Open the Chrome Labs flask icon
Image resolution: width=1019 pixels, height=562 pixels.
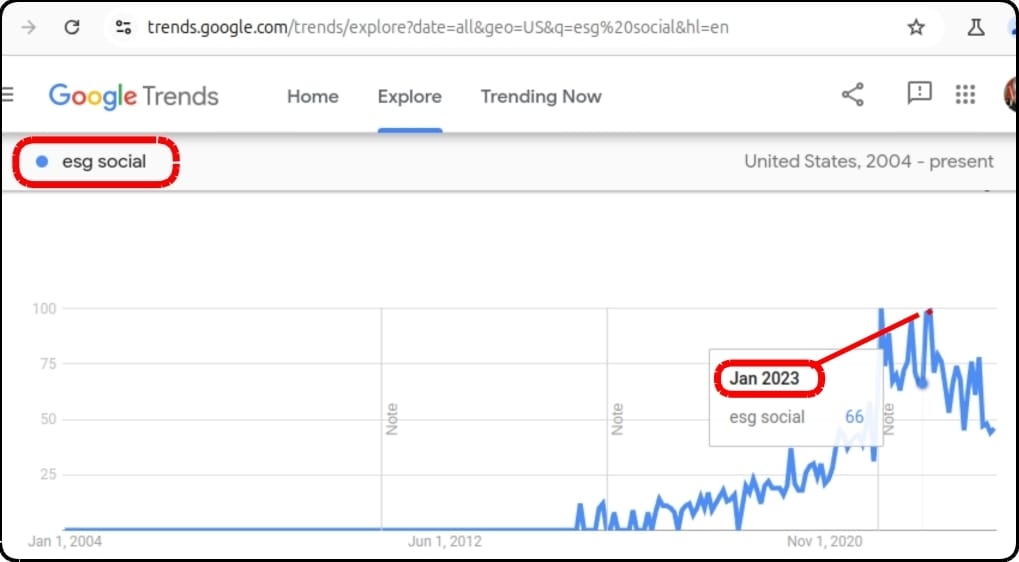click(x=976, y=27)
